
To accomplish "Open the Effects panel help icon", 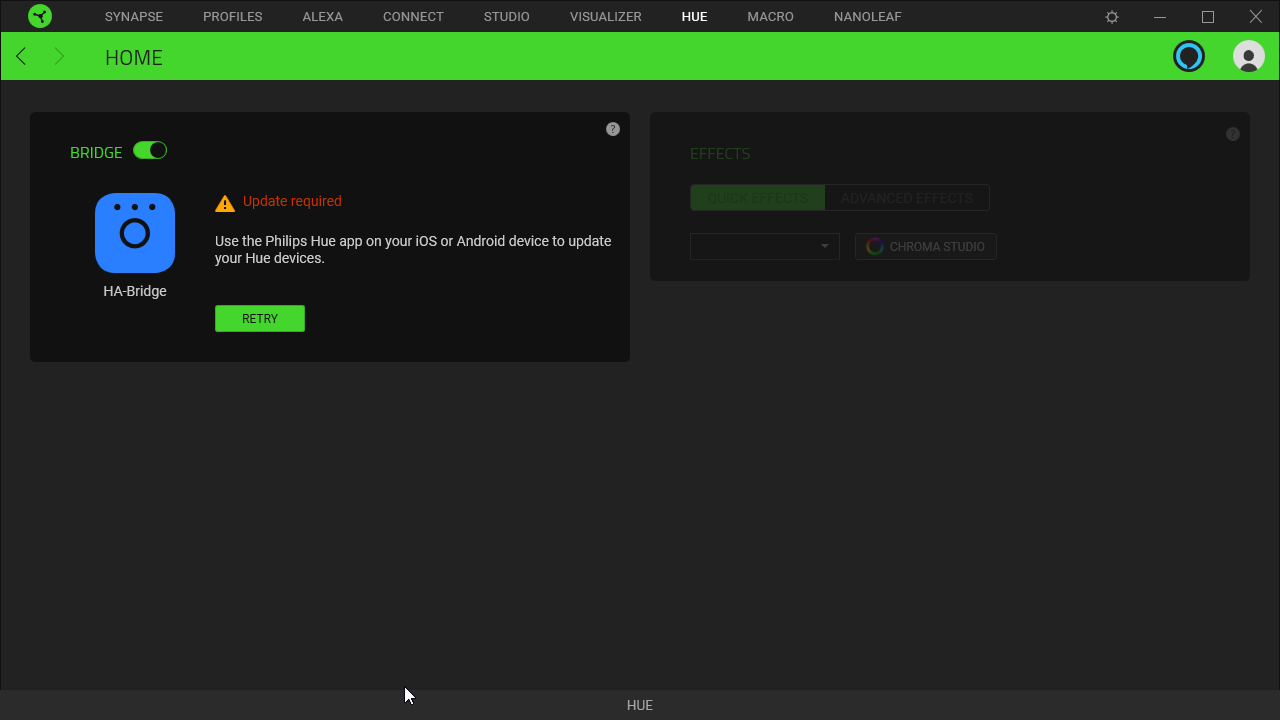I will point(1233,134).
